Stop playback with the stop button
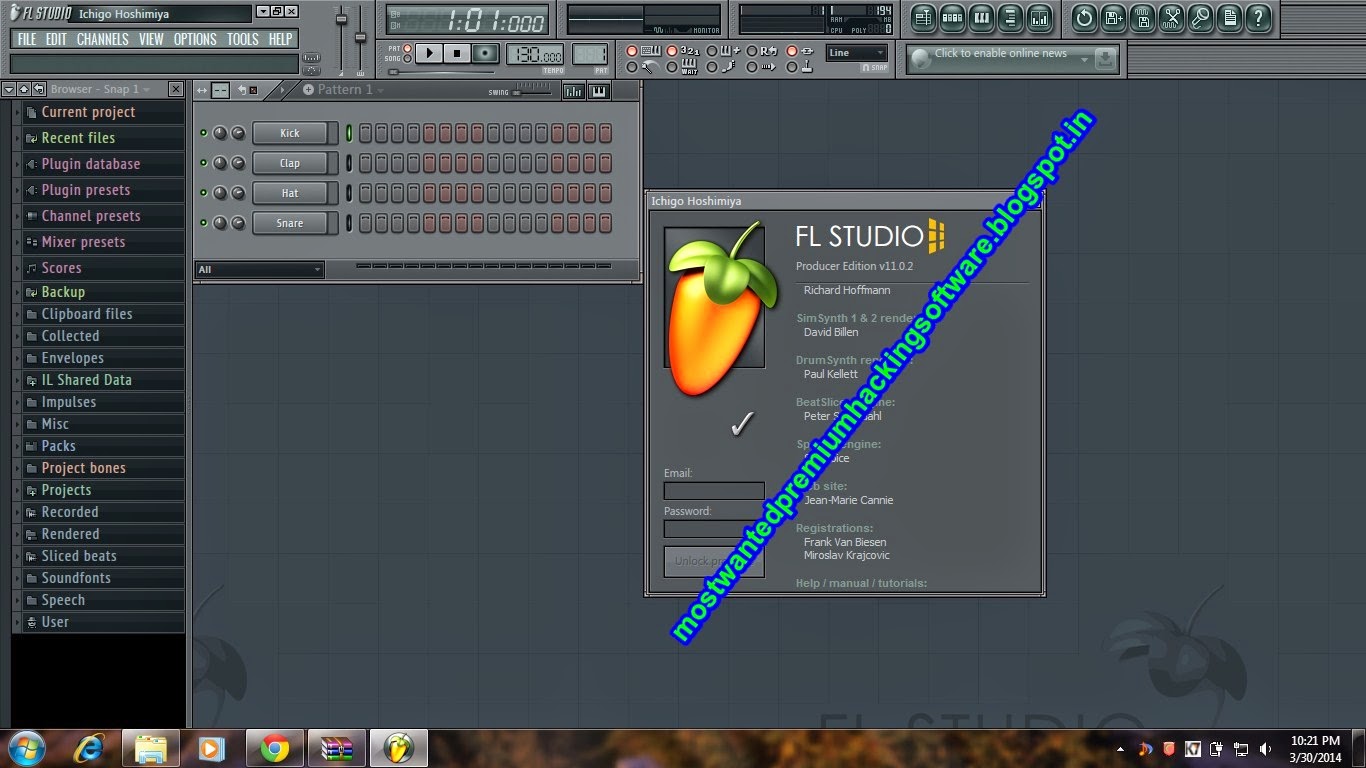This screenshot has width=1366, height=768. pyautogui.click(x=457, y=53)
